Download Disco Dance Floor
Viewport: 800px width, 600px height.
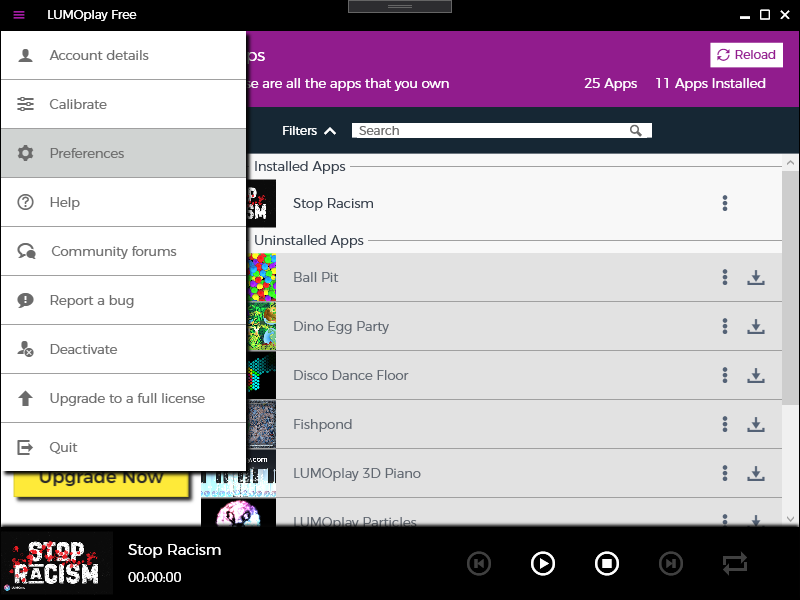click(756, 376)
